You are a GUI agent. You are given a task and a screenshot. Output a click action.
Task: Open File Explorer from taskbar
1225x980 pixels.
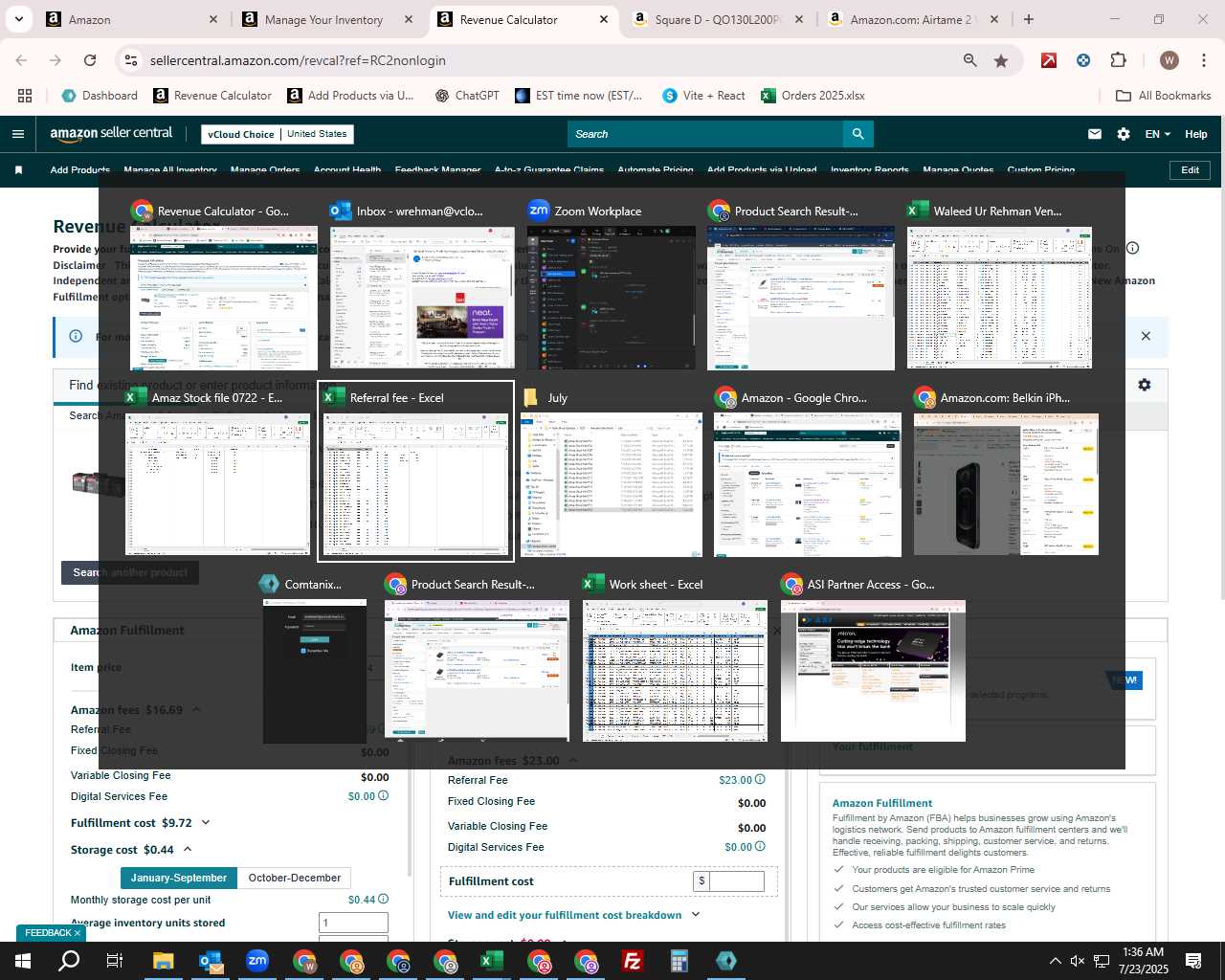coord(163,961)
